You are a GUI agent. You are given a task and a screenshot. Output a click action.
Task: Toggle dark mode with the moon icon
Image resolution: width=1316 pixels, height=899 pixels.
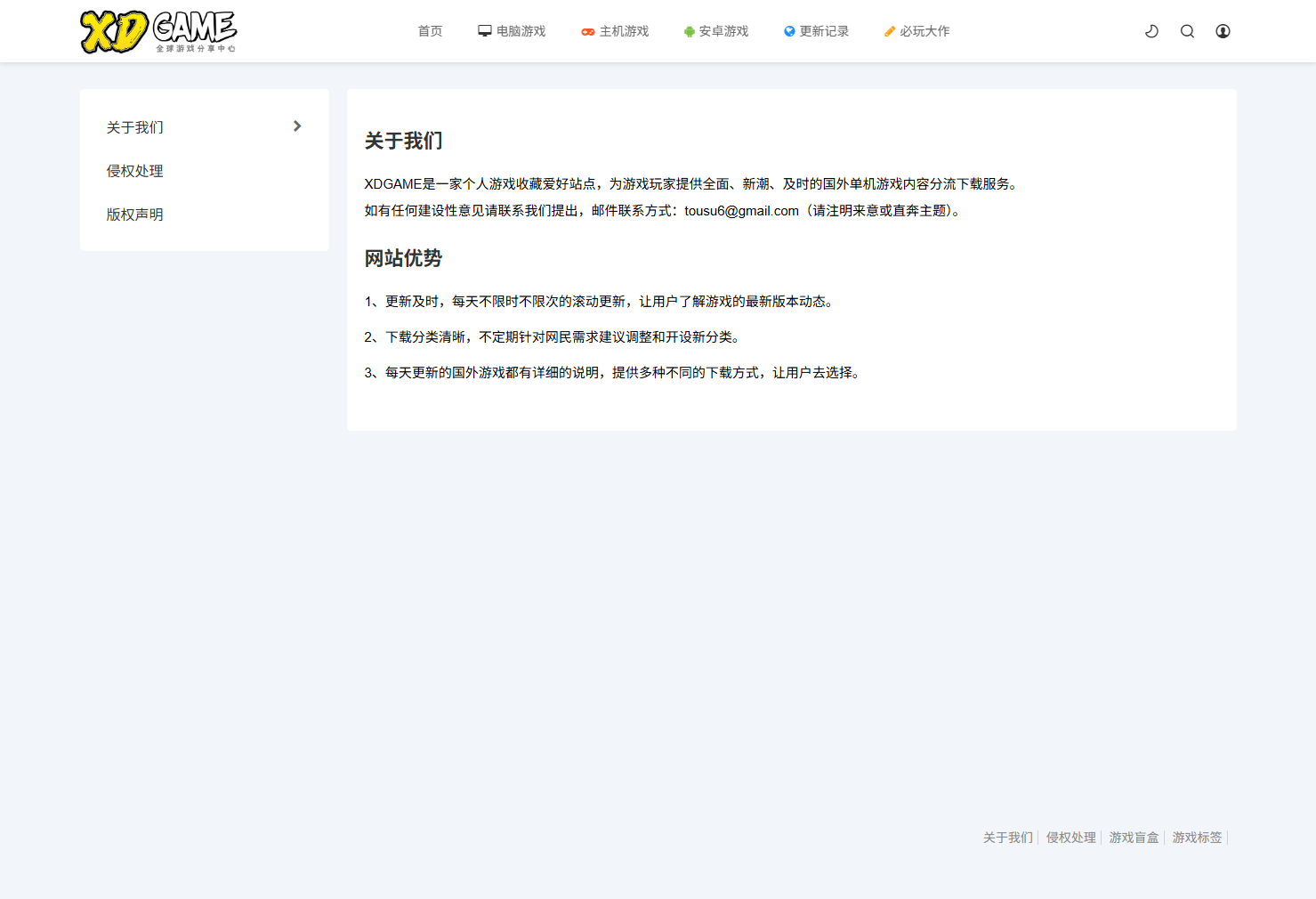tap(1151, 31)
